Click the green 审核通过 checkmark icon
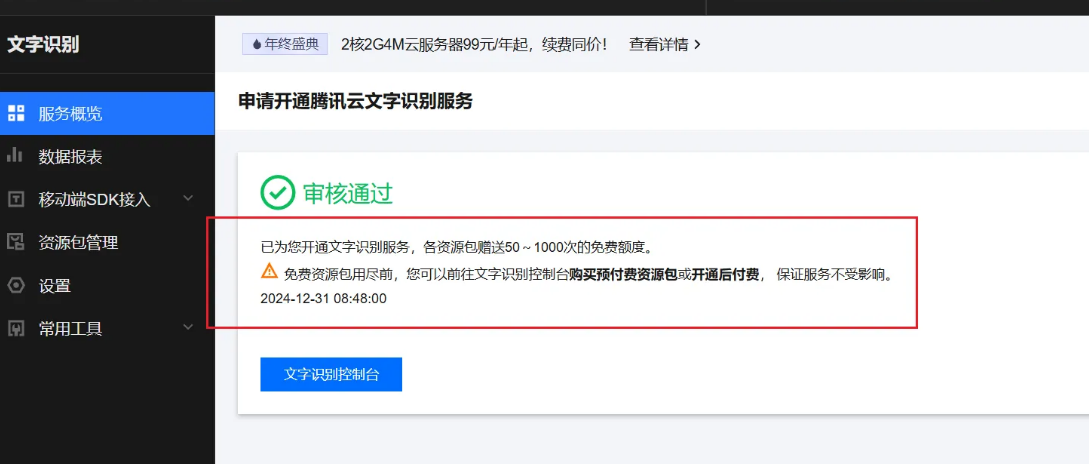The image size is (1089, 464). click(x=278, y=192)
